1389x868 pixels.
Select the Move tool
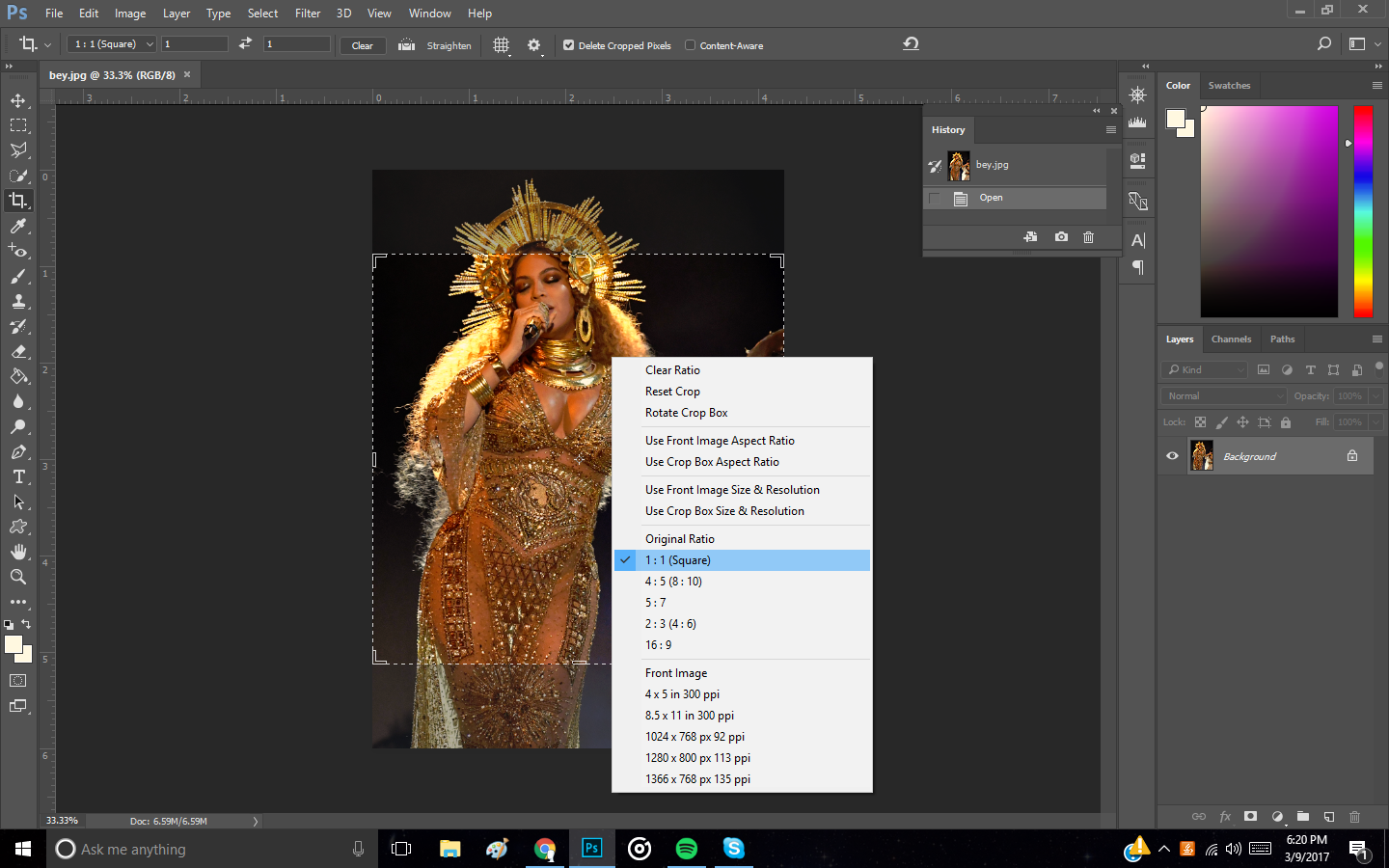coord(18,100)
